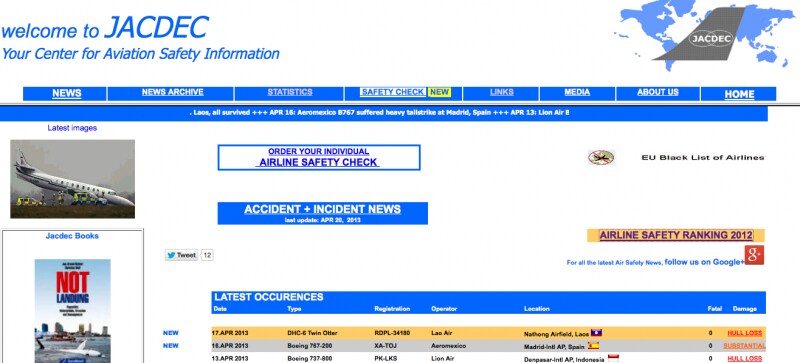The width and height of the screenshot is (800, 363).
Task: Click the NOT LANDING book cover
Action: [72, 310]
